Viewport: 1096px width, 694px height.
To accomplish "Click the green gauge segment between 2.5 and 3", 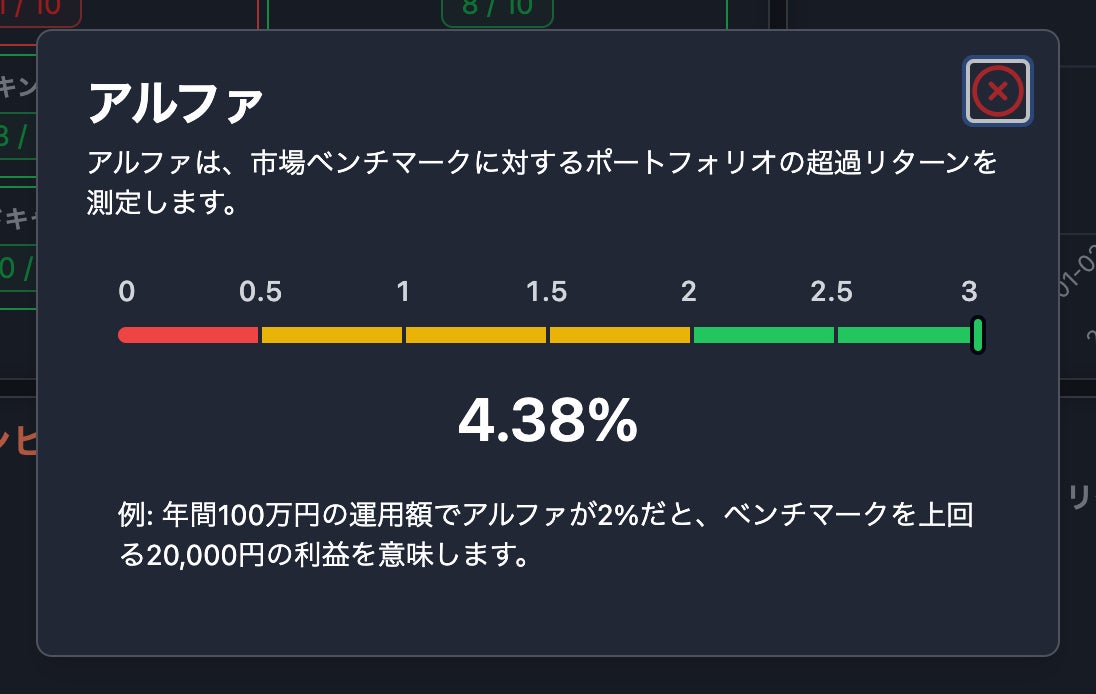I will point(904,335).
